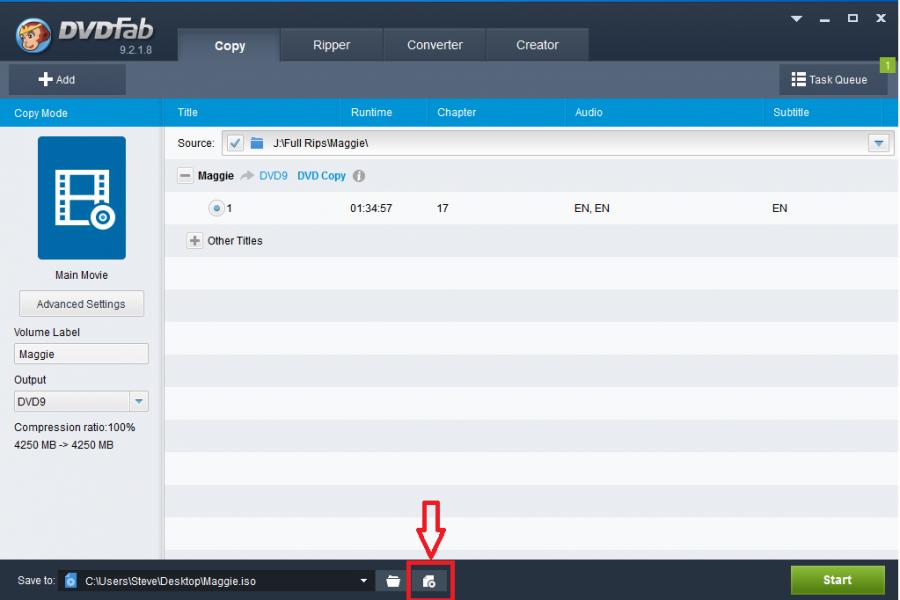Screen dimensions: 900x600
Task: Click the DVDFab monkey logo
Action: tap(33, 34)
